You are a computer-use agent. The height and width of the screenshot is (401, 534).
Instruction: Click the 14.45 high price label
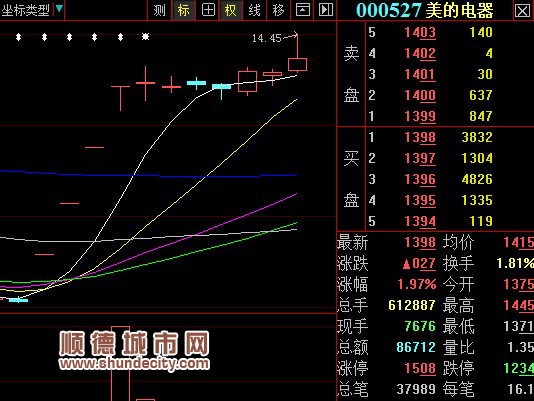267,38
